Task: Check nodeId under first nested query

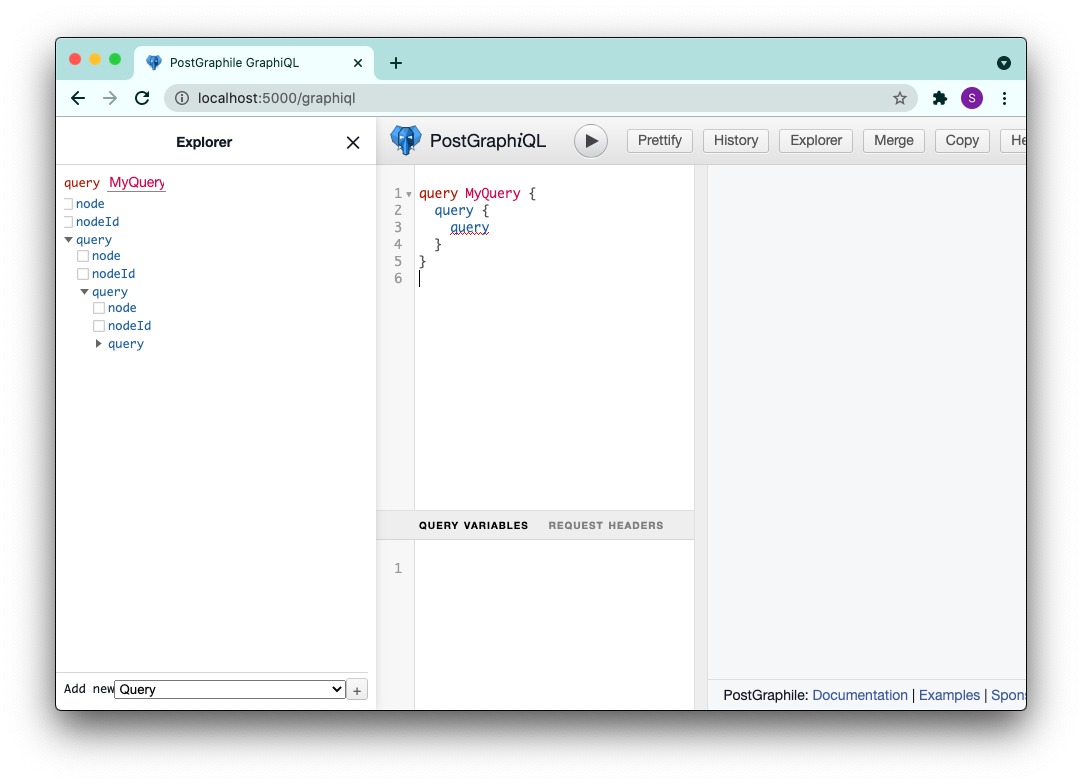Action: tap(83, 274)
